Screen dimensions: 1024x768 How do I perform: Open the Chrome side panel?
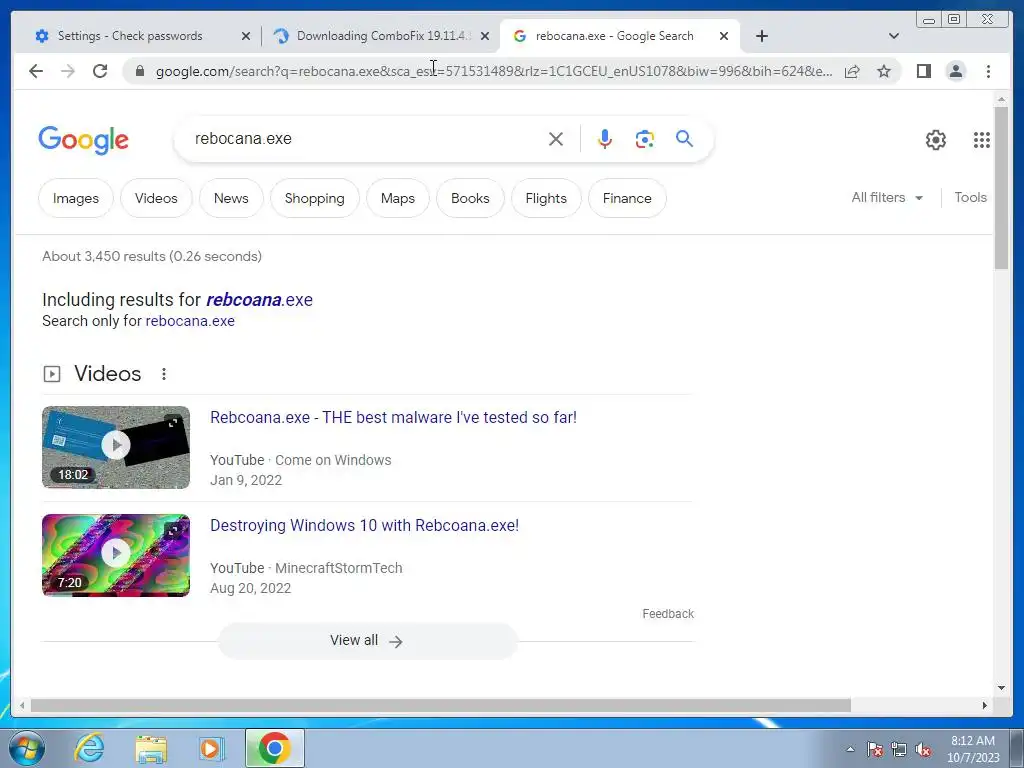(923, 71)
